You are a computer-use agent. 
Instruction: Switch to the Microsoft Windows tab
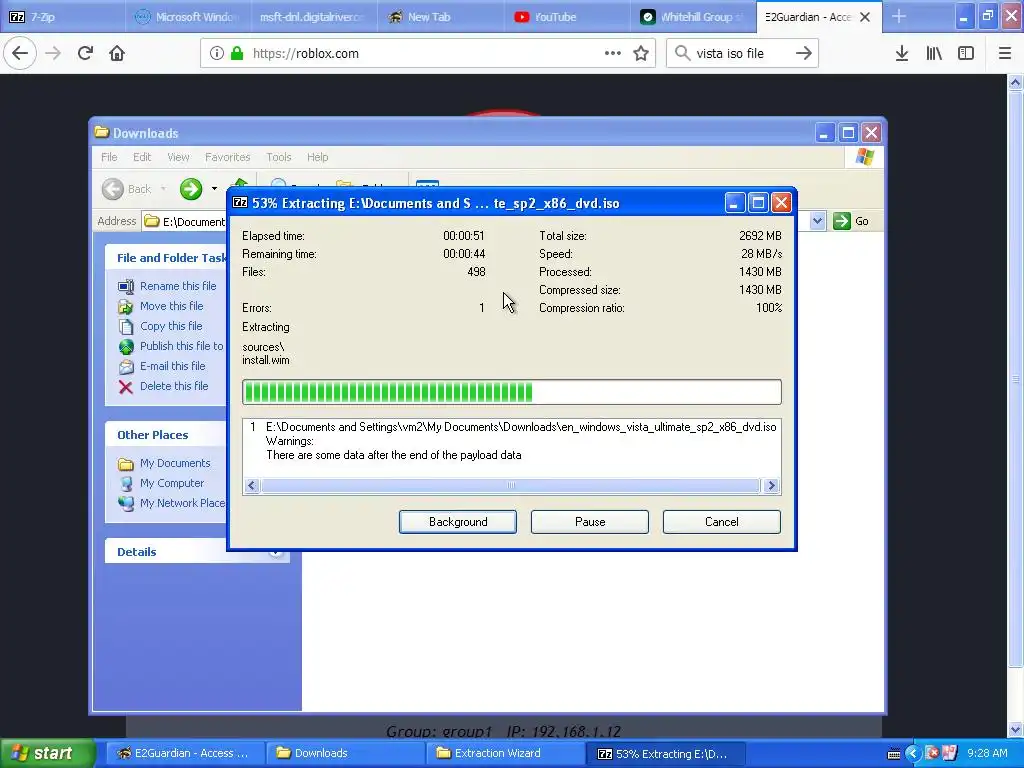(188, 17)
